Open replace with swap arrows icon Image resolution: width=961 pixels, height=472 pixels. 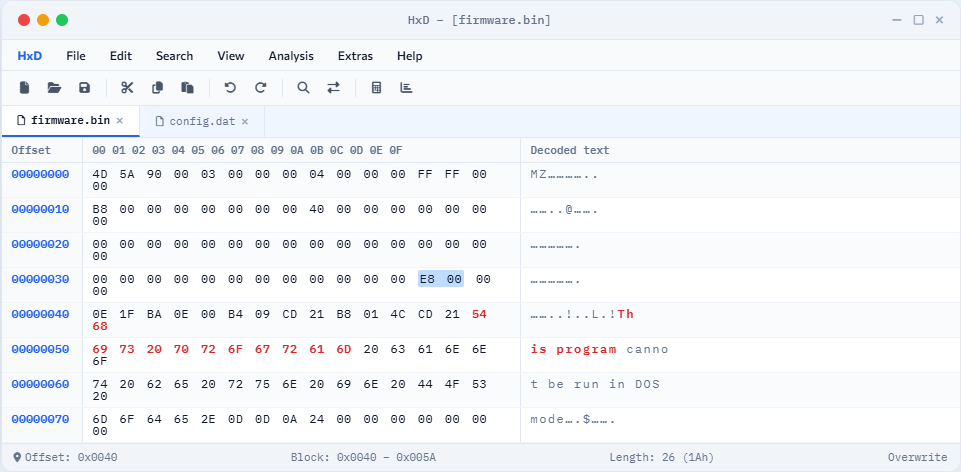pyautogui.click(x=333, y=88)
